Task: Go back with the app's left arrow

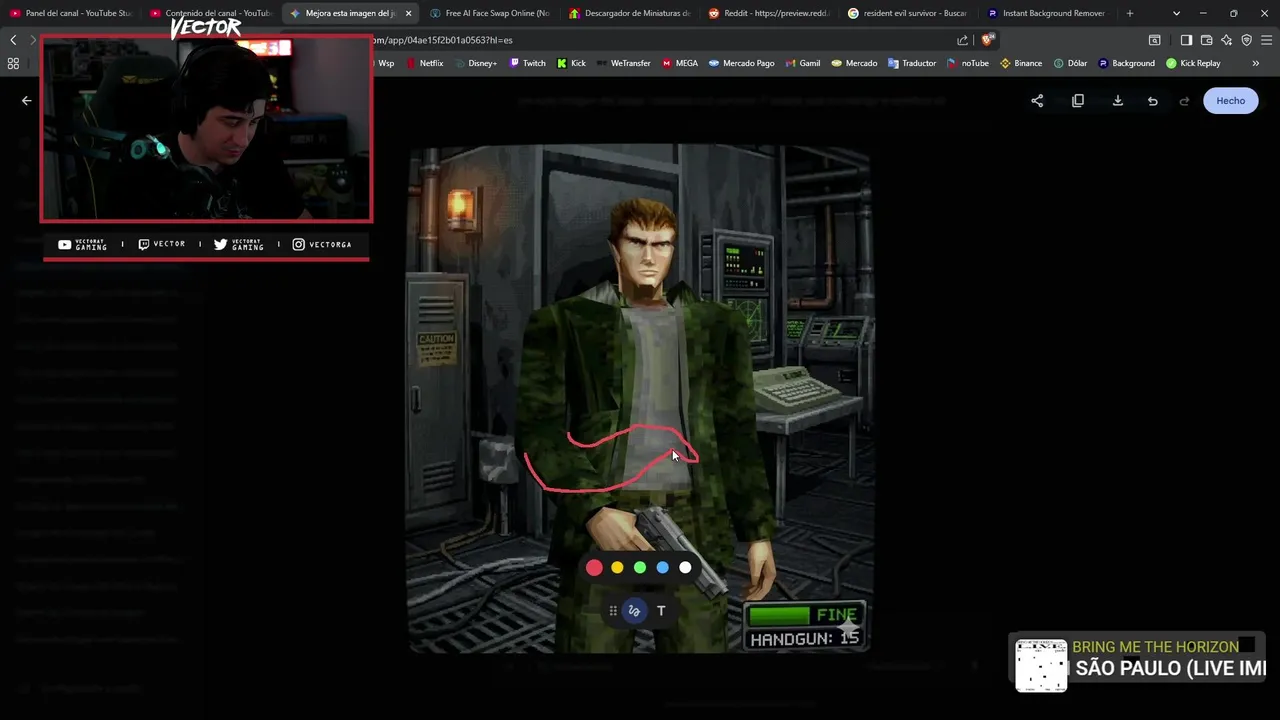Action: tap(27, 100)
